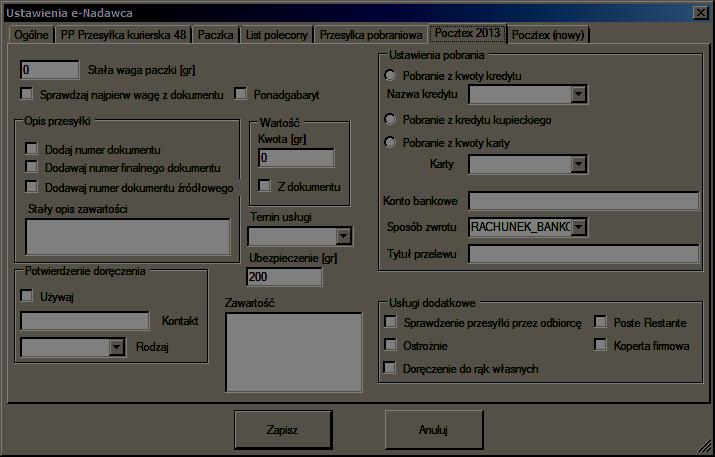This screenshot has width=715, height=457.
Task: Toggle Doręczenie do rąk własnych
Action: click(x=390, y=368)
